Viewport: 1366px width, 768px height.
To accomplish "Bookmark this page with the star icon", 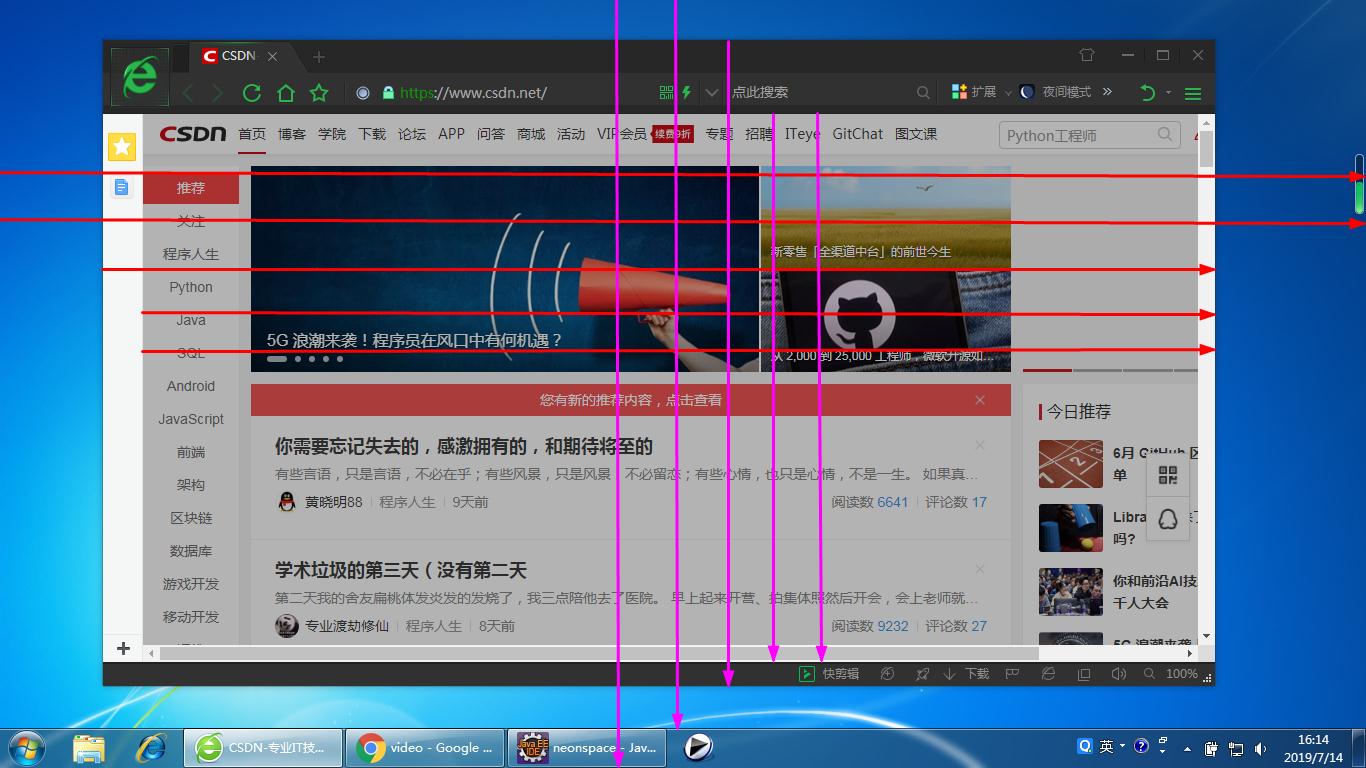I will point(319,92).
